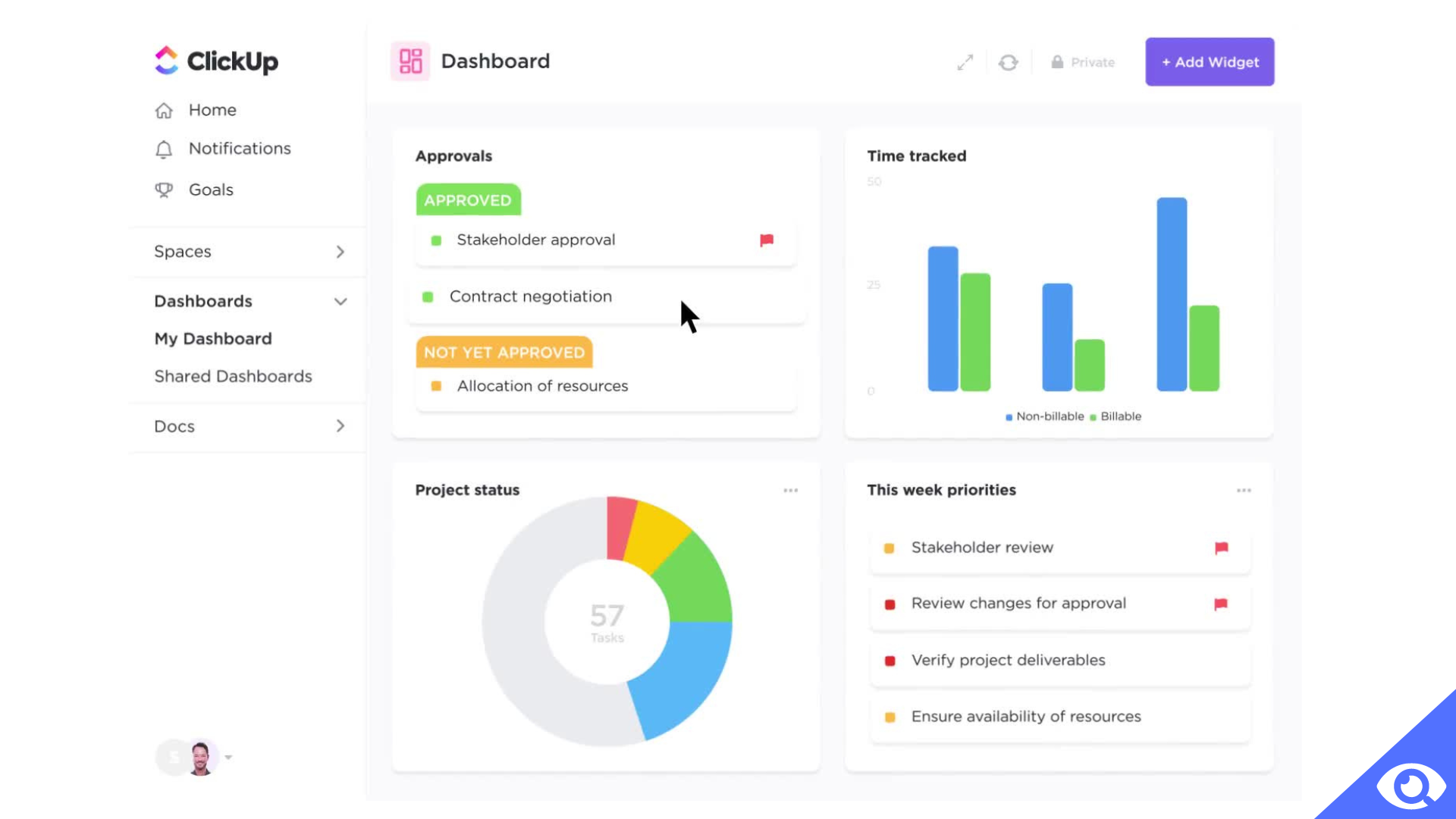The image size is (1456, 819).
Task: Toggle the Private dashboard setting
Action: pos(1083,62)
